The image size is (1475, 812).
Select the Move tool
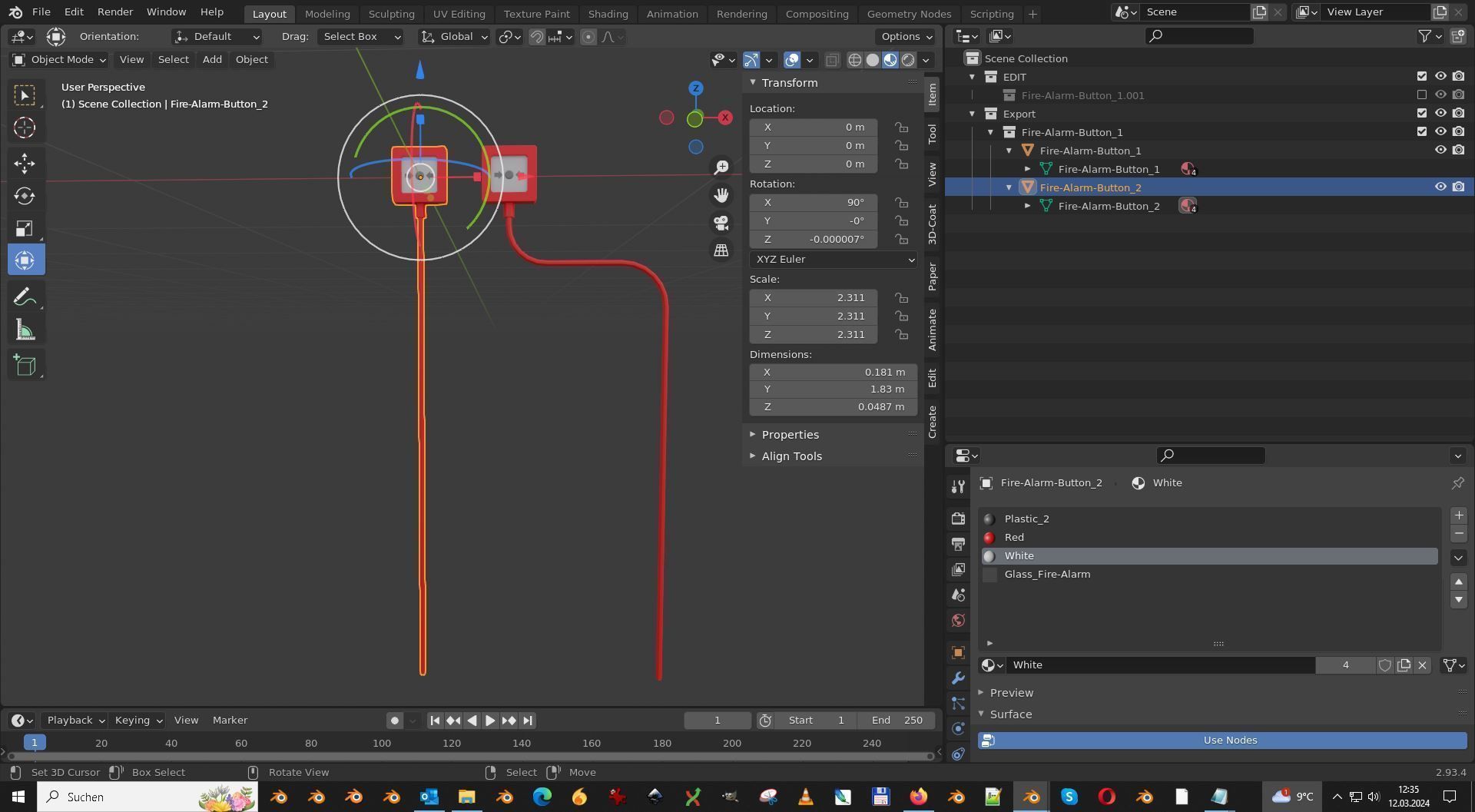pyautogui.click(x=25, y=163)
